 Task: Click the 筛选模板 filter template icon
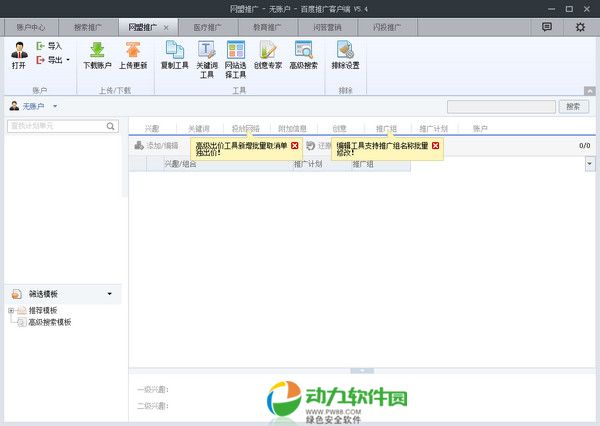[16, 294]
